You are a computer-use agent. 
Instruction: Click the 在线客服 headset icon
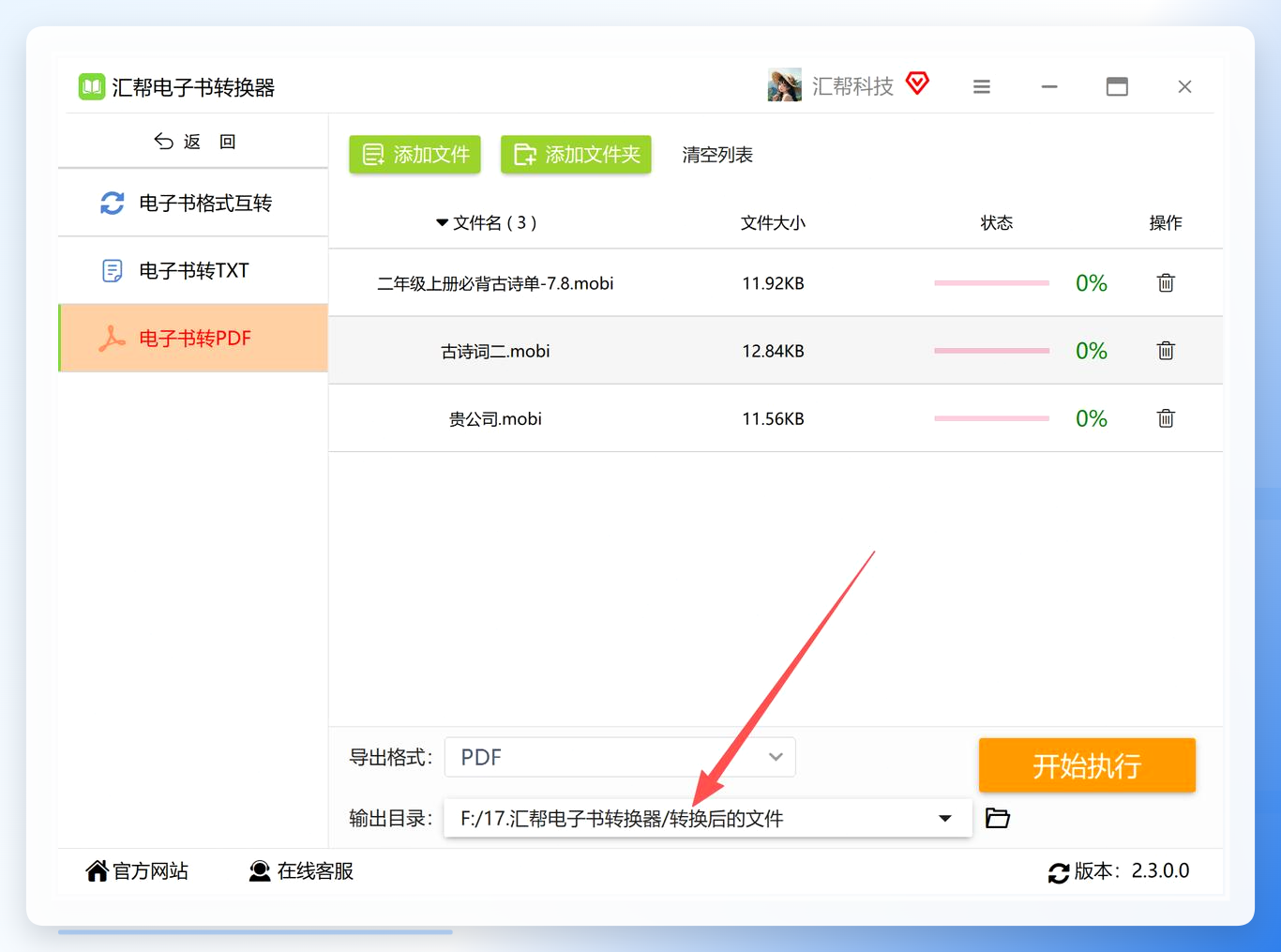[x=260, y=871]
